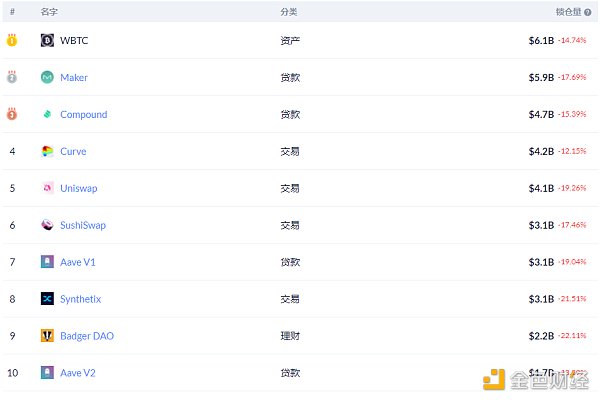This screenshot has width=600, height=401.
Task: Open the Maker project link
Action: [74, 78]
